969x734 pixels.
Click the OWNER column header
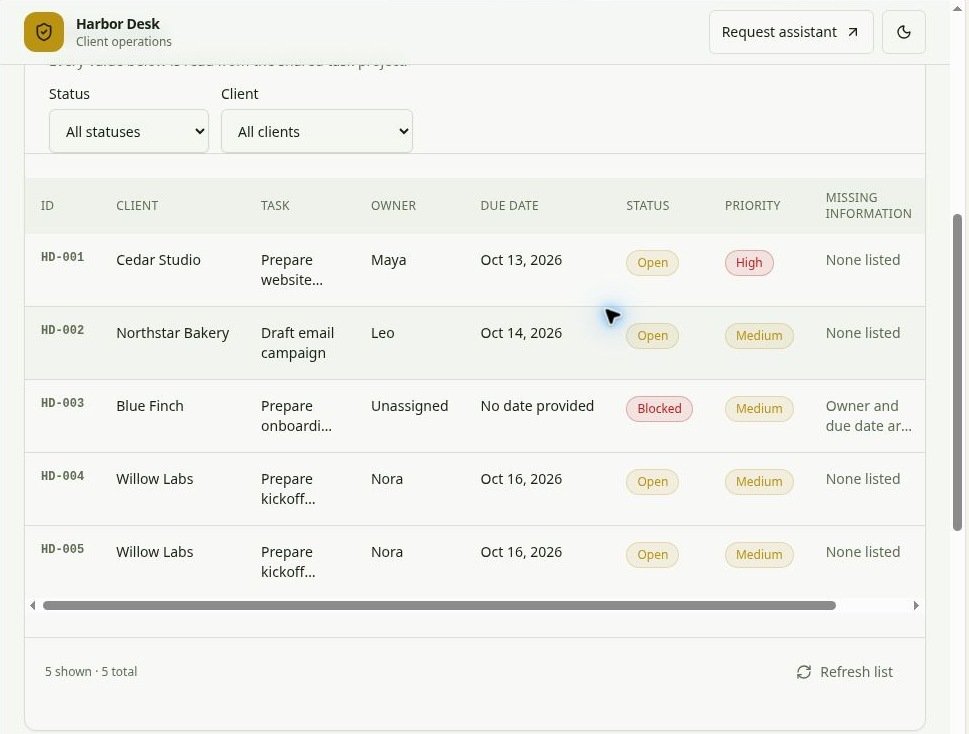[x=393, y=206]
